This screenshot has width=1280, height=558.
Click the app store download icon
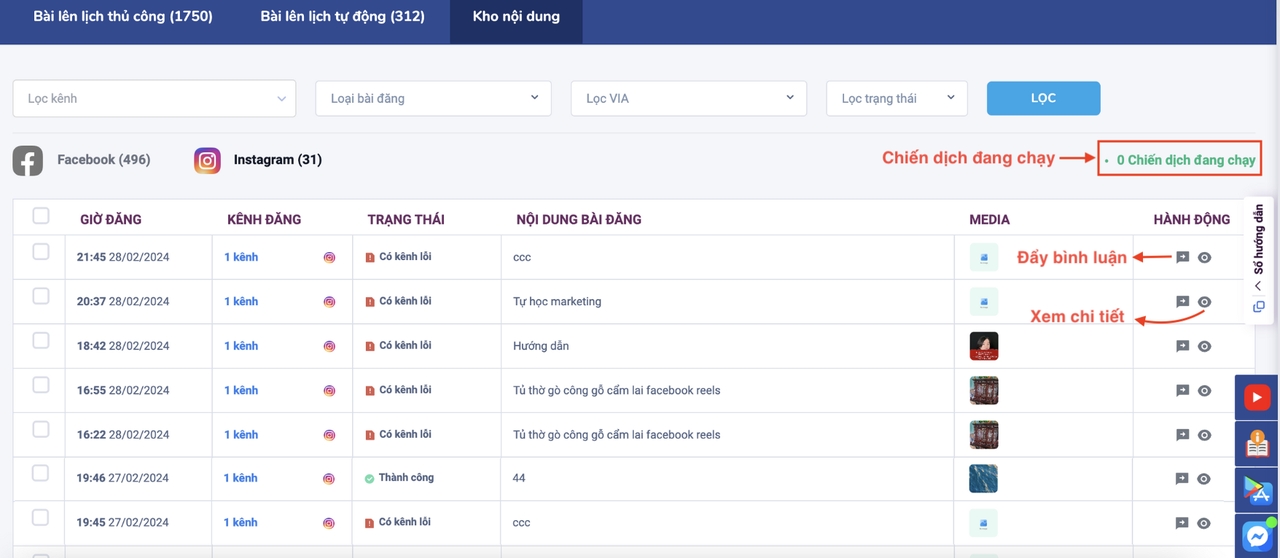(1257, 489)
